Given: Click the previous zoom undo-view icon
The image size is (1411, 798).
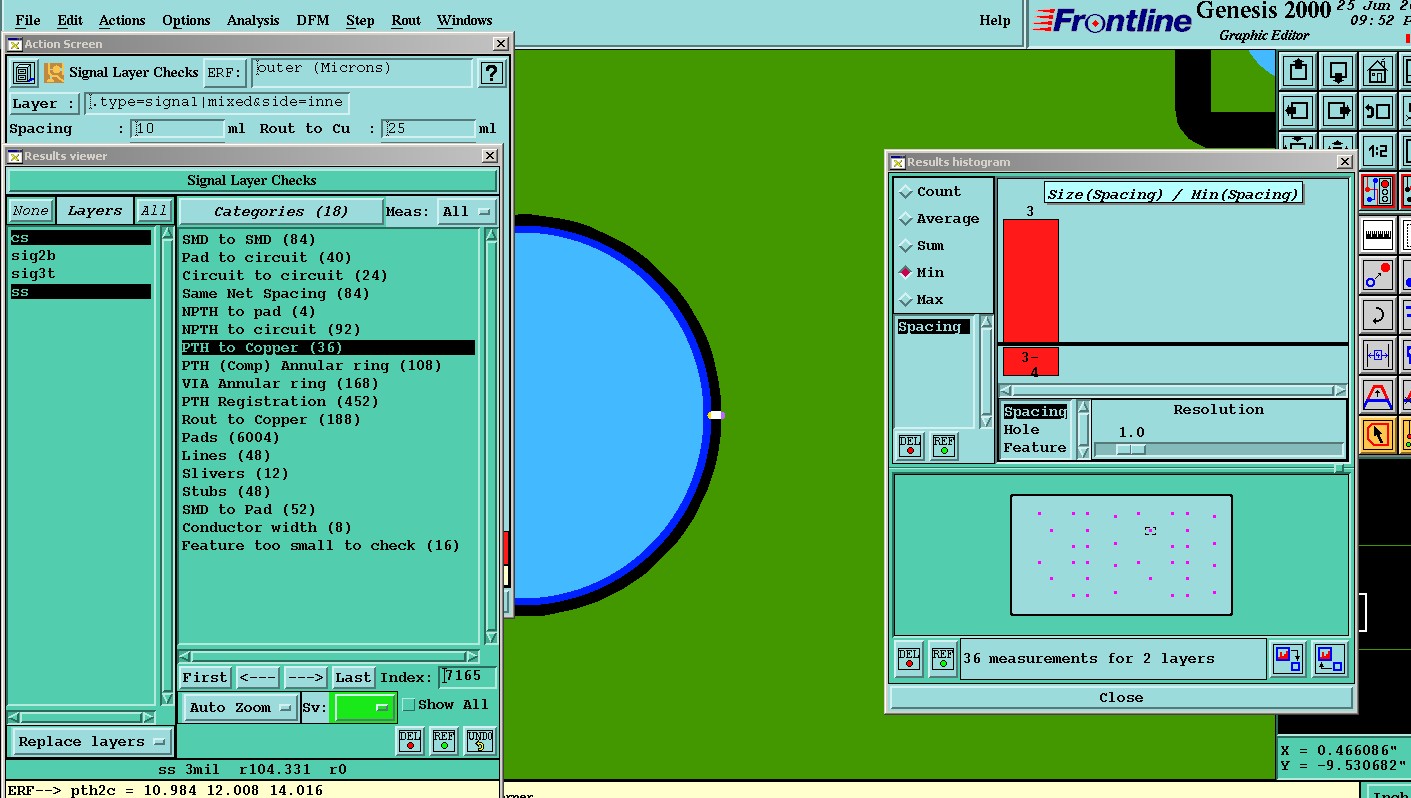Looking at the screenshot, I should [x=1378, y=111].
